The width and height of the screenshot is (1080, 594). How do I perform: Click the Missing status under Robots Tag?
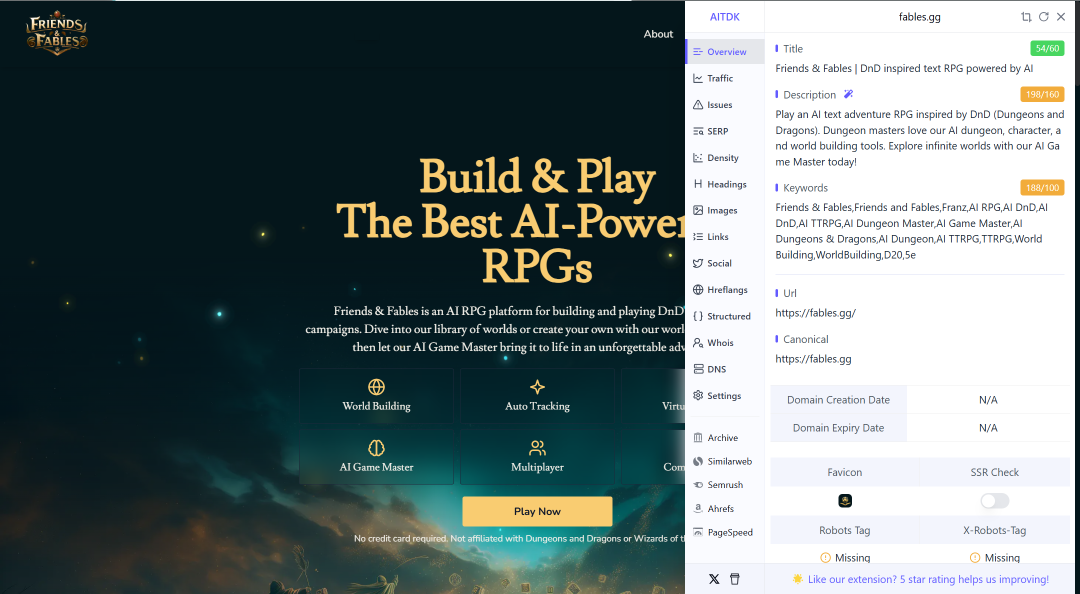click(x=844, y=558)
